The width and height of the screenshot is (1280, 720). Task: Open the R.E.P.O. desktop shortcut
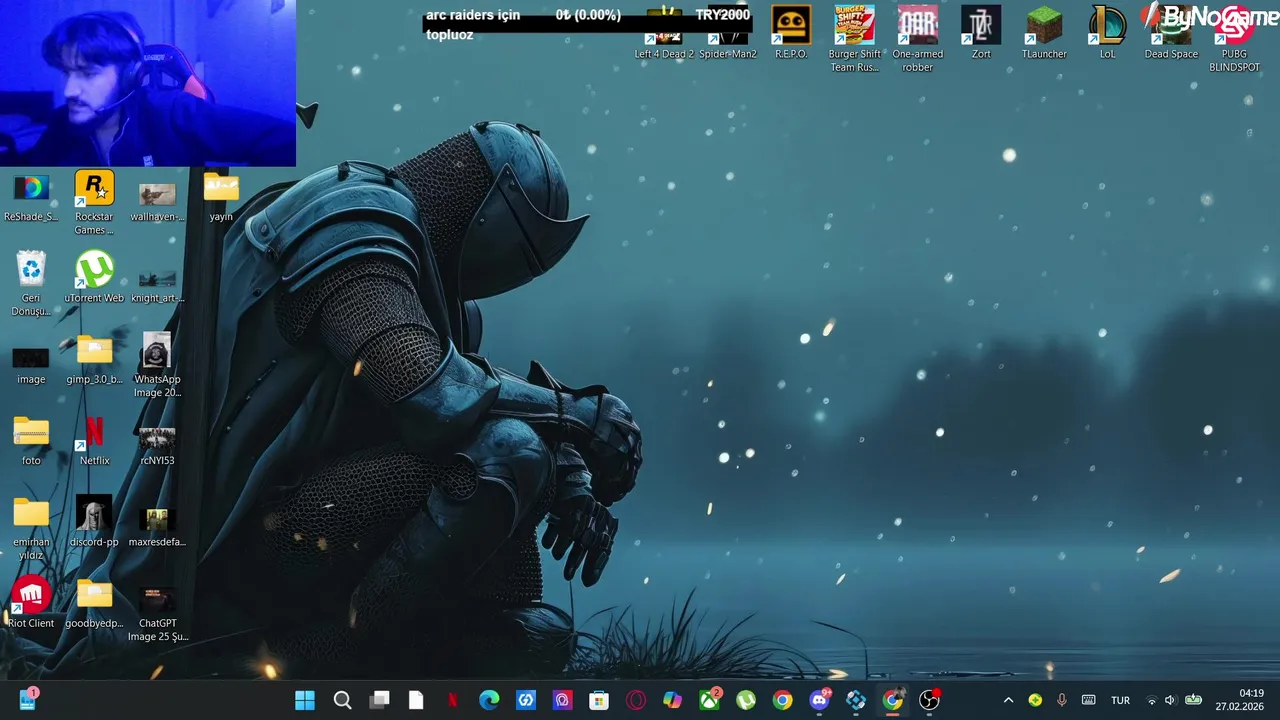pyautogui.click(x=791, y=33)
